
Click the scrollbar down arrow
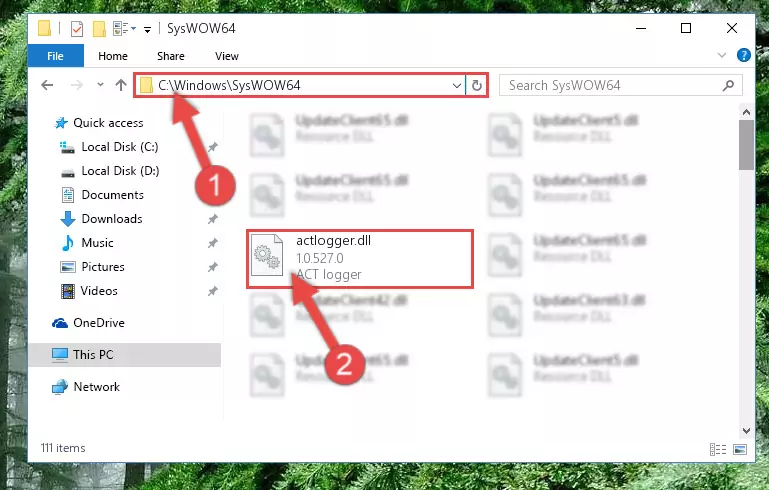746,431
